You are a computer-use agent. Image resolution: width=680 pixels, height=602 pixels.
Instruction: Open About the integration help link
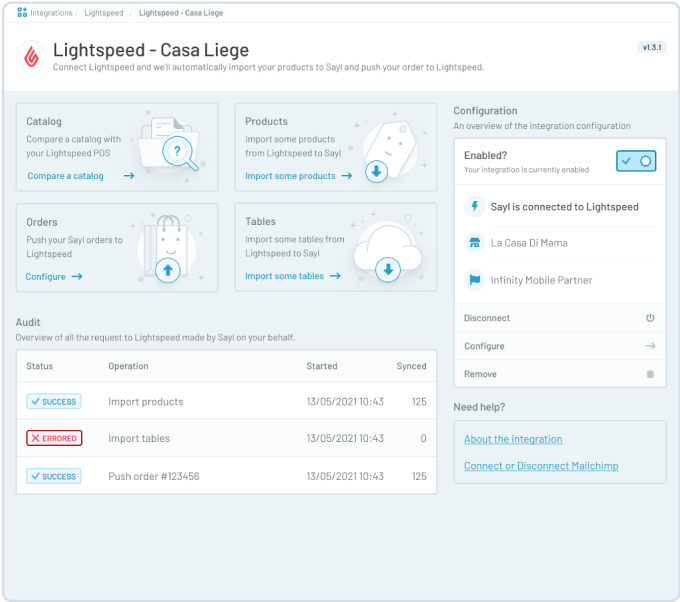[x=513, y=439]
